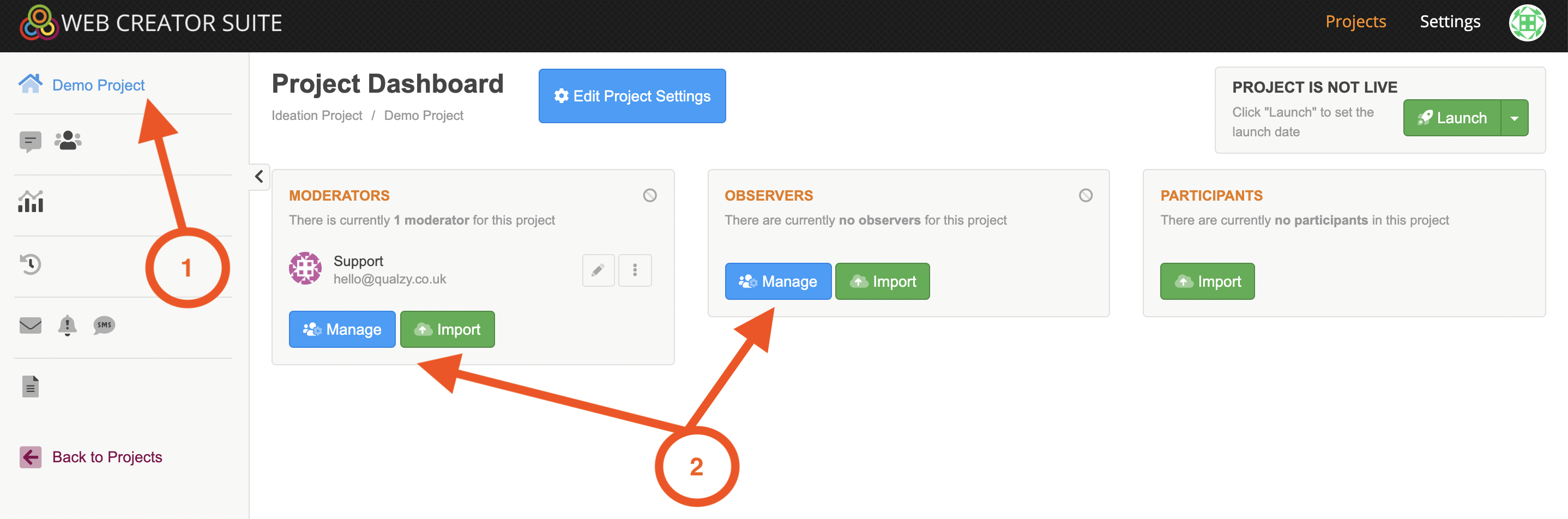Open the analytics chart icon
Image resolution: width=1568 pixels, height=519 pixels.
(31, 202)
